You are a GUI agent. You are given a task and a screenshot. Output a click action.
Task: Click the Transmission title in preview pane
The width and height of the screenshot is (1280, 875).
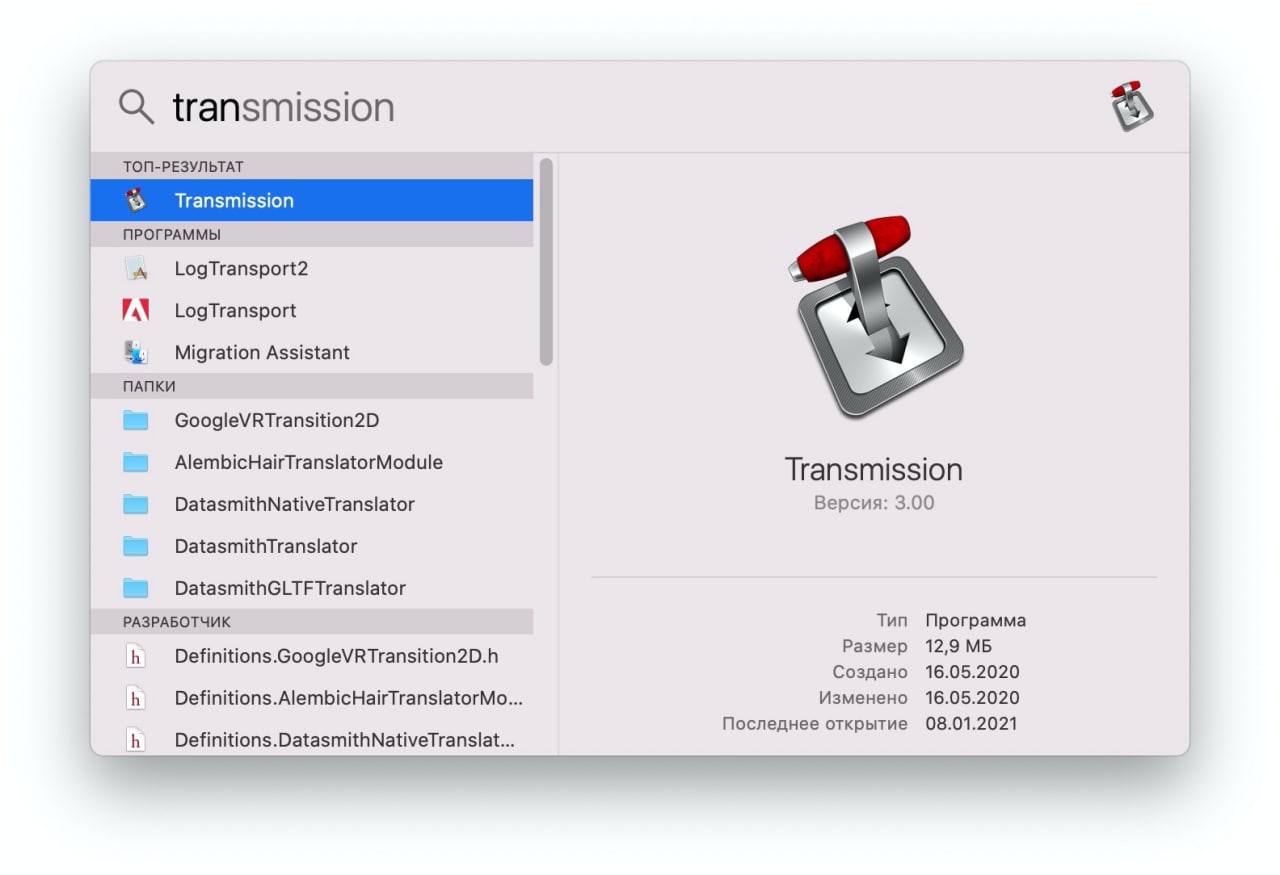874,469
